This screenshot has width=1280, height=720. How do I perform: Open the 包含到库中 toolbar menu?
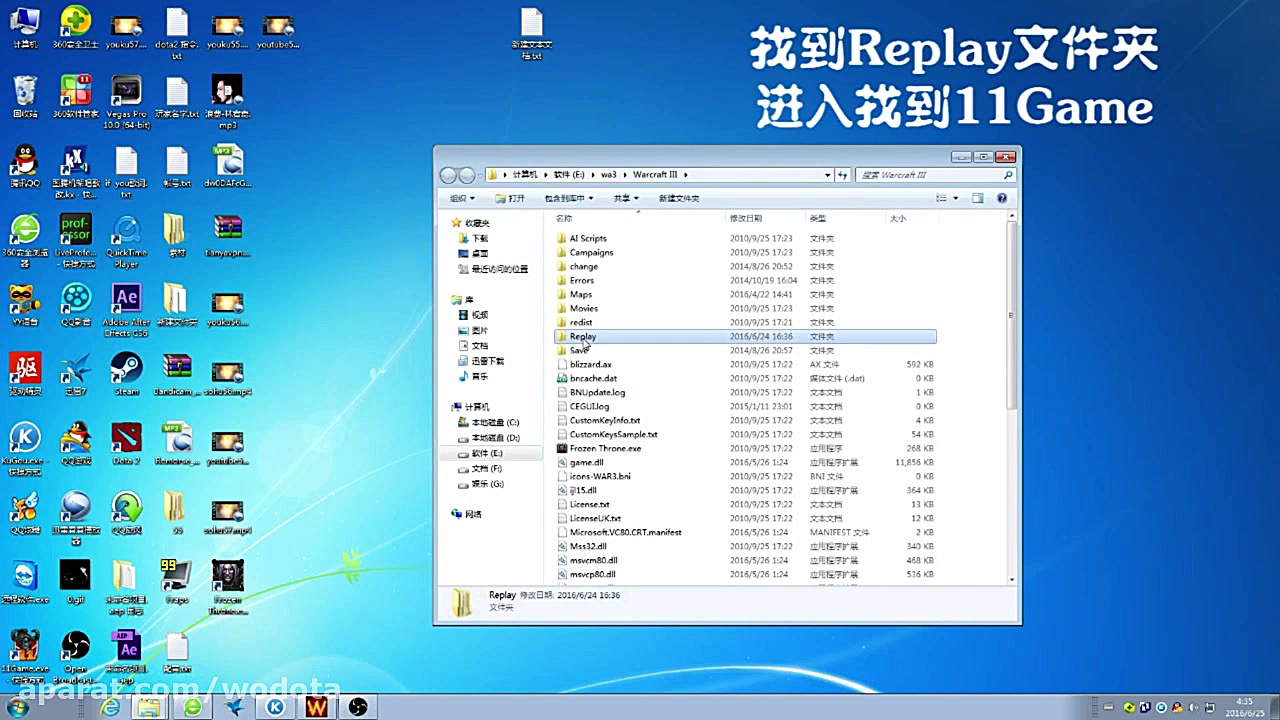click(569, 198)
